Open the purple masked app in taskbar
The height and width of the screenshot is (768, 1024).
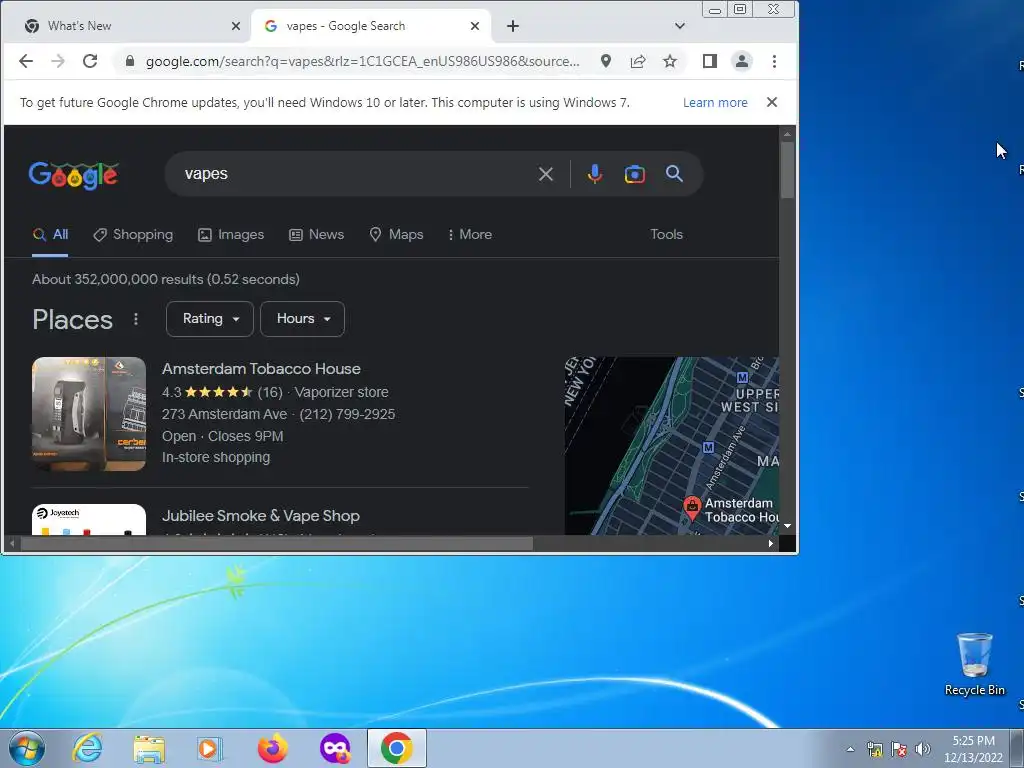(x=334, y=748)
